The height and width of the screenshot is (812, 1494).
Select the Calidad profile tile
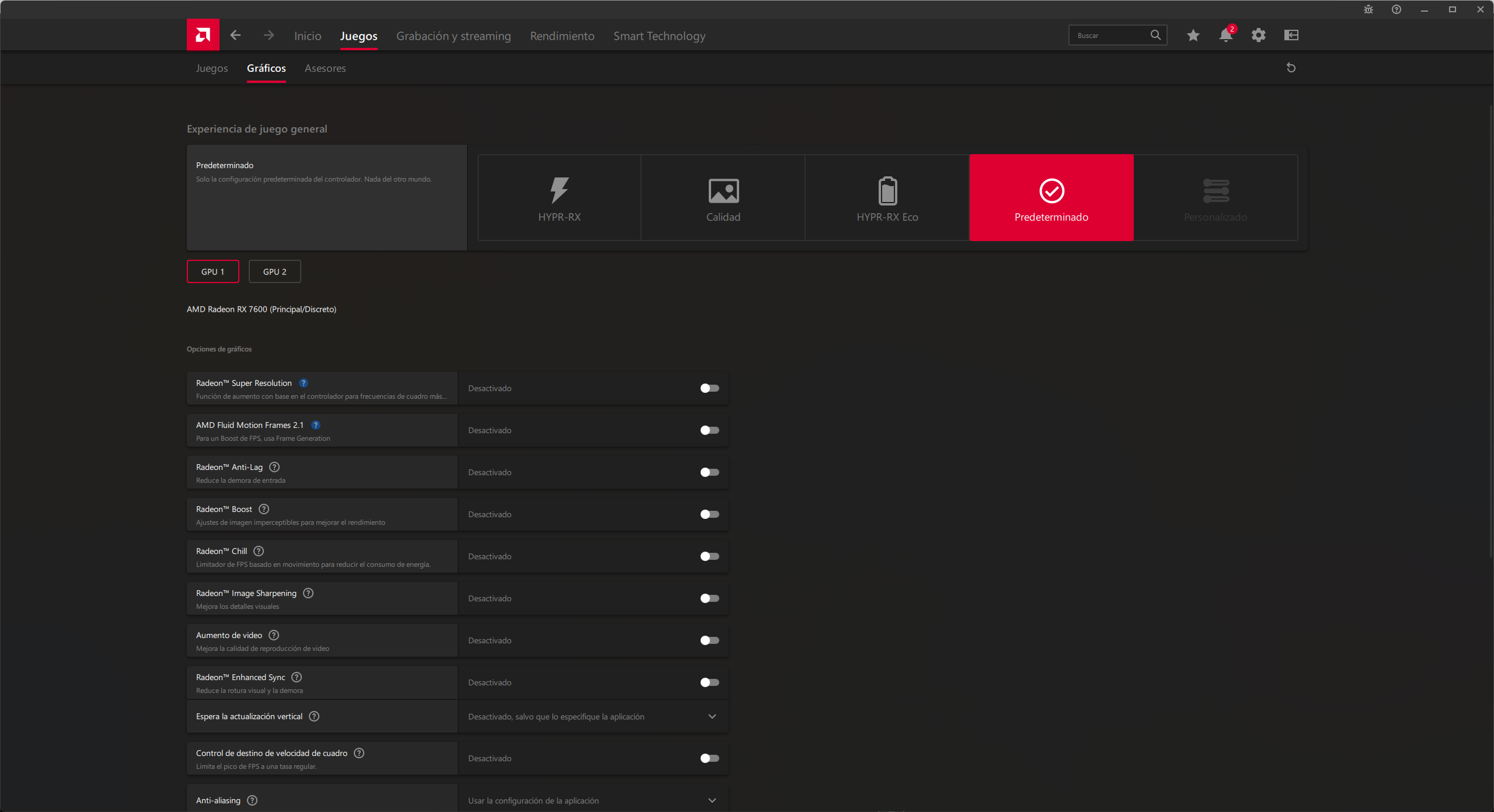click(x=723, y=198)
